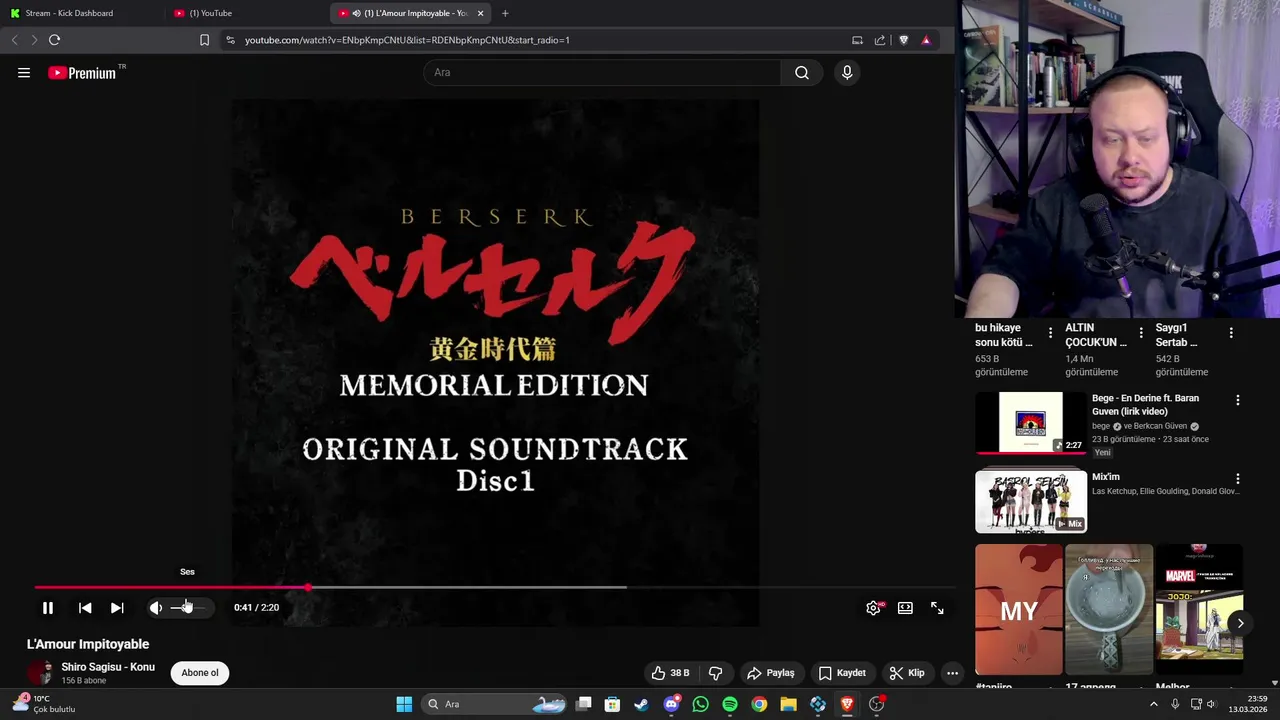The height and width of the screenshot is (720, 1280).
Task: Open File Explorer from the taskbar
Action: tap(788, 704)
